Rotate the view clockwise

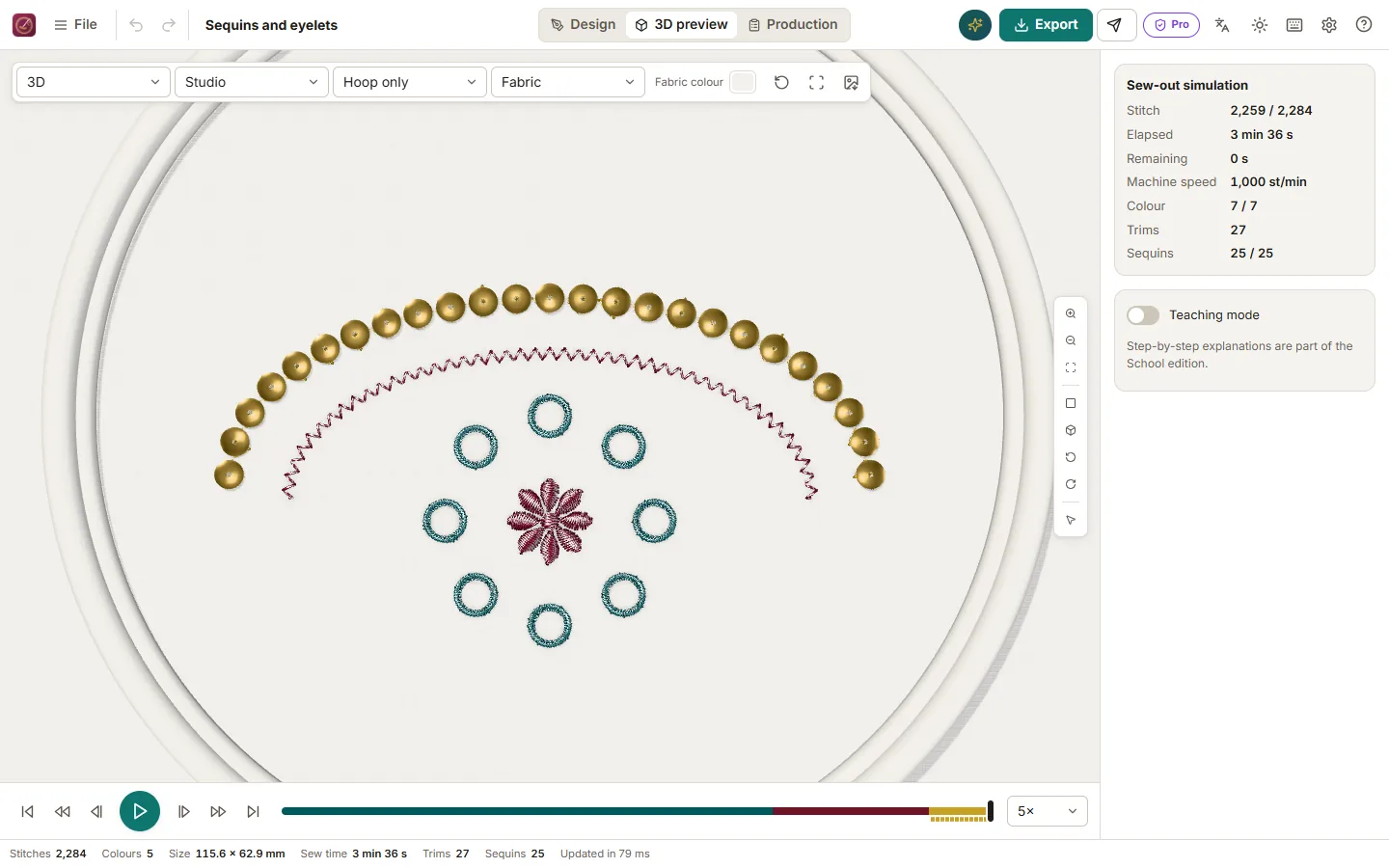pyautogui.click(x=1071, y=484)
